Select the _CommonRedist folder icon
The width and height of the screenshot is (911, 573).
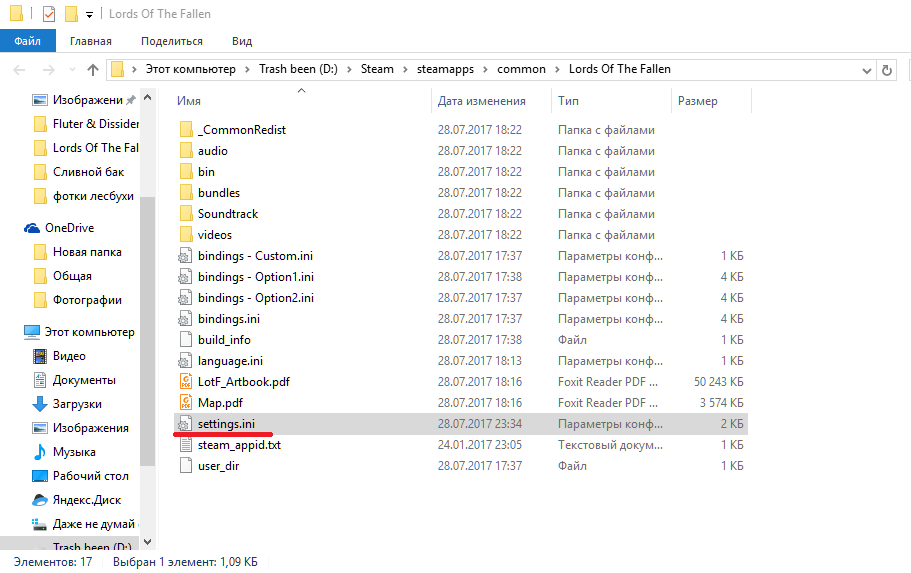tap(186, 130)
